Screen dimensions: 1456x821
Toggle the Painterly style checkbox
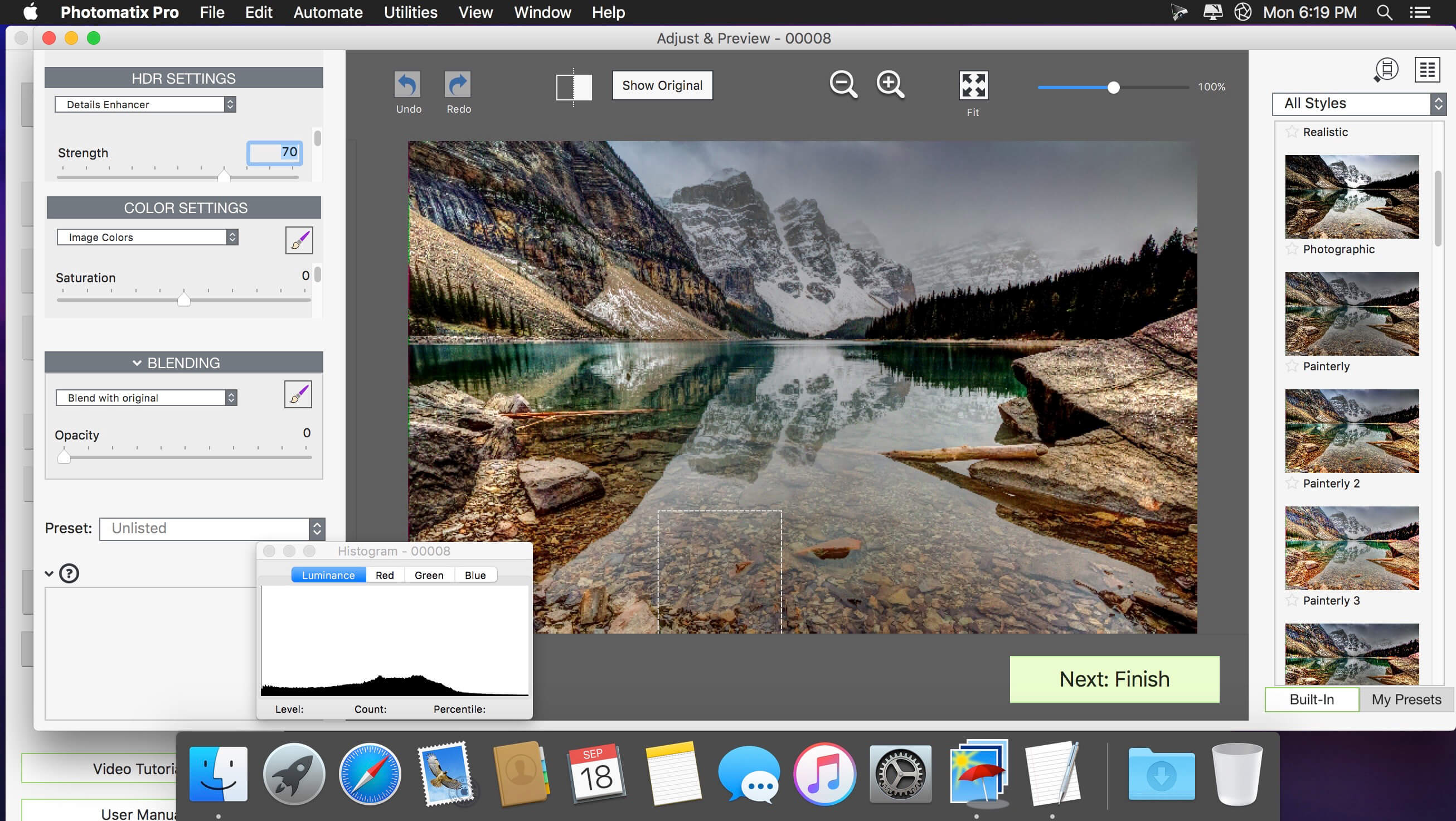[x=1291, y=365]
